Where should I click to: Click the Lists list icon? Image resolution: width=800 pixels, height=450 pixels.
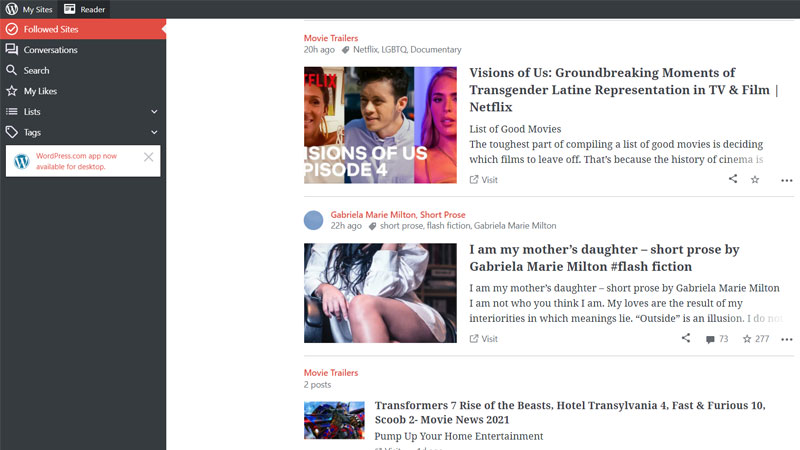(11, 111)
